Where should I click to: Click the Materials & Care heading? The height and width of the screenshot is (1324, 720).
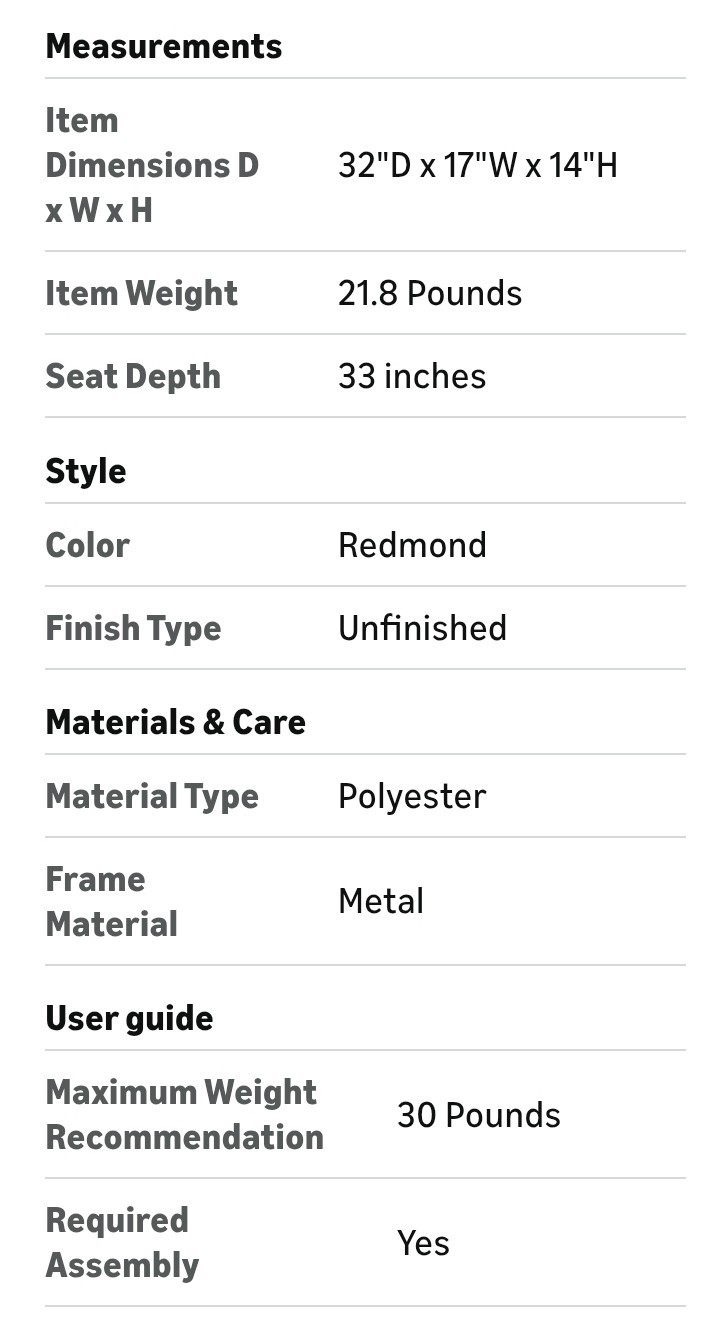[175, 722]
